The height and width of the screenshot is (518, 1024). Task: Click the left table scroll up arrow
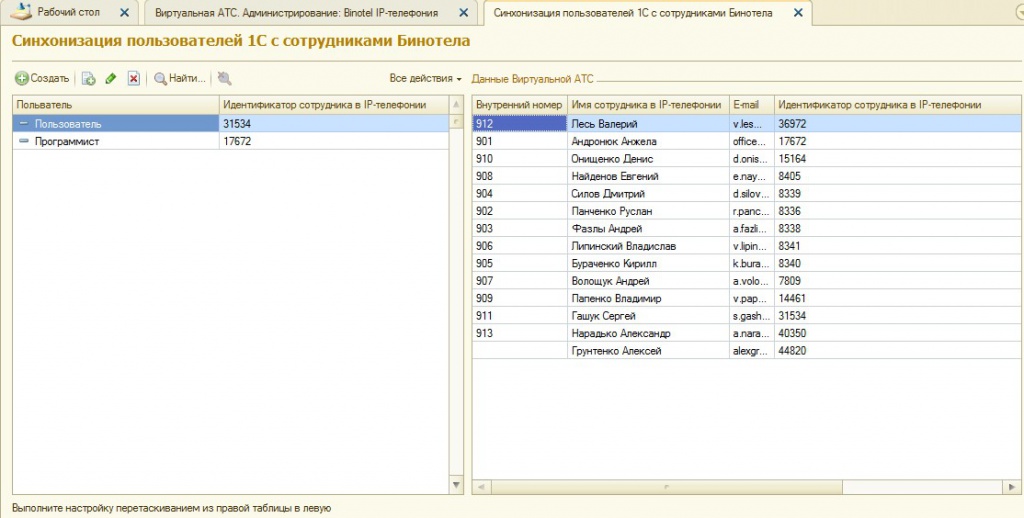point(456,105)
